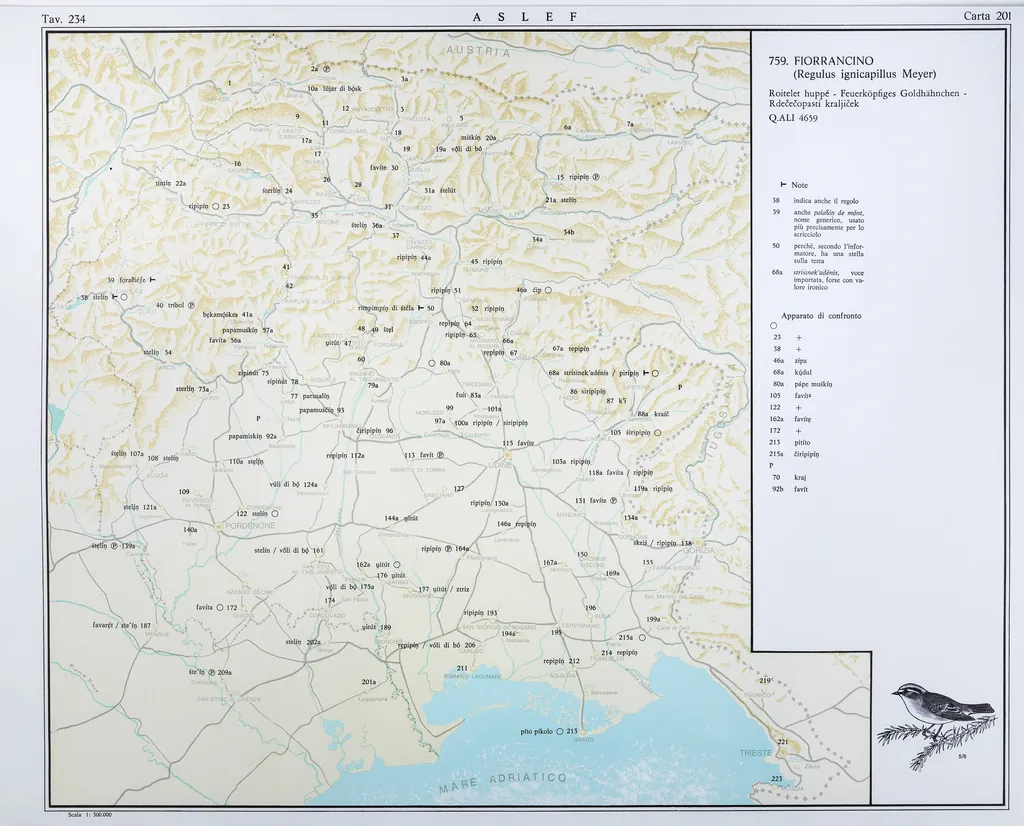
Task: Click the ASLEF header text
Action: 524,16
